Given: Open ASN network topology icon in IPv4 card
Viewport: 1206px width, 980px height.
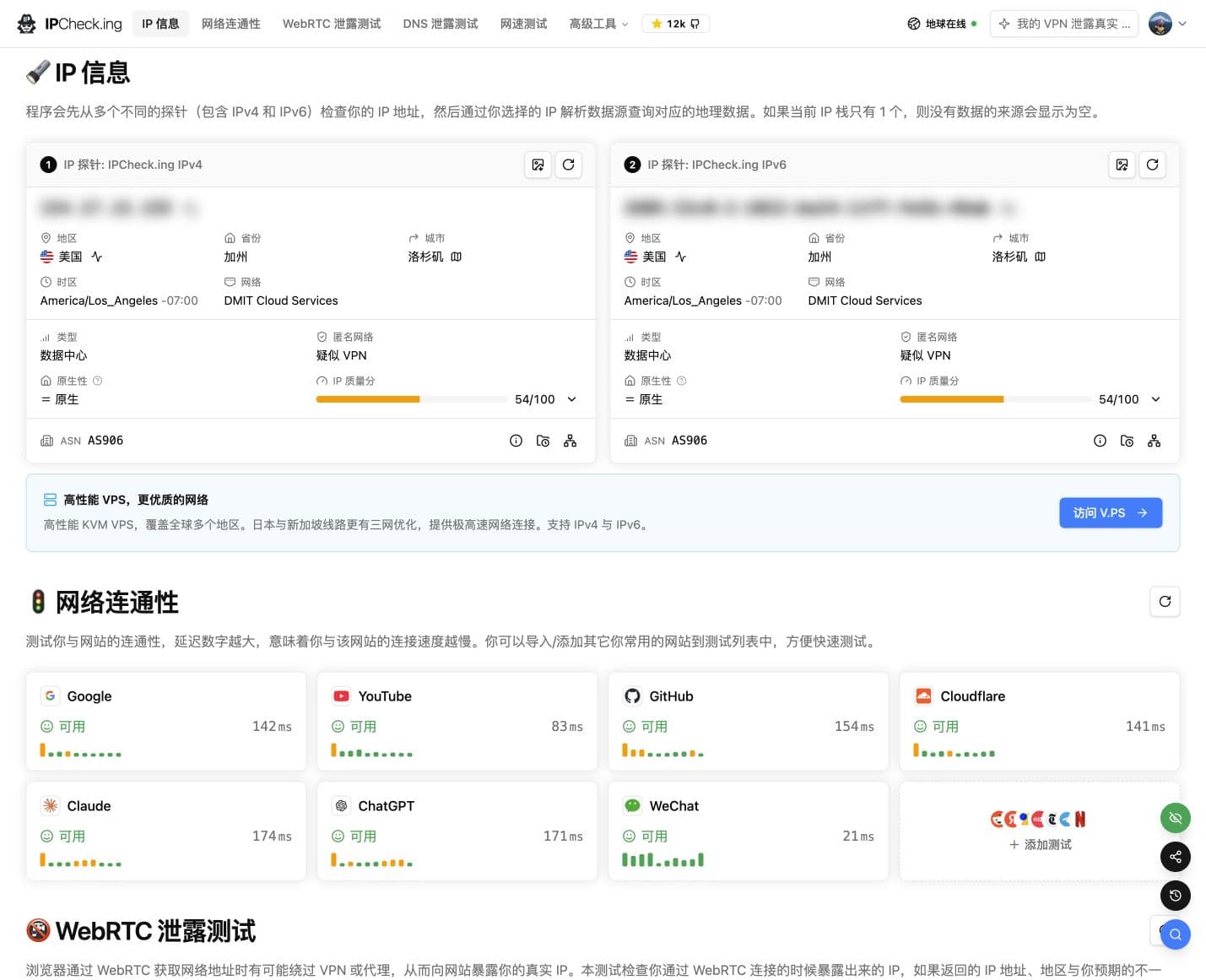Looking at the screenshot, I should pyautogui.click(x=571, y=441).
